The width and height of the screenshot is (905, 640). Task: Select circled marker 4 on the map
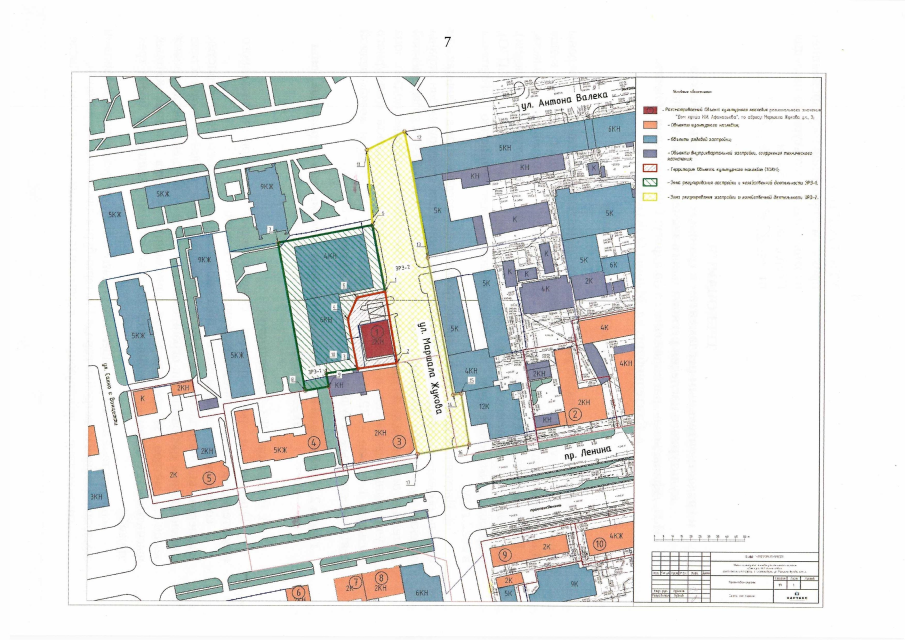tap(314, 441)
